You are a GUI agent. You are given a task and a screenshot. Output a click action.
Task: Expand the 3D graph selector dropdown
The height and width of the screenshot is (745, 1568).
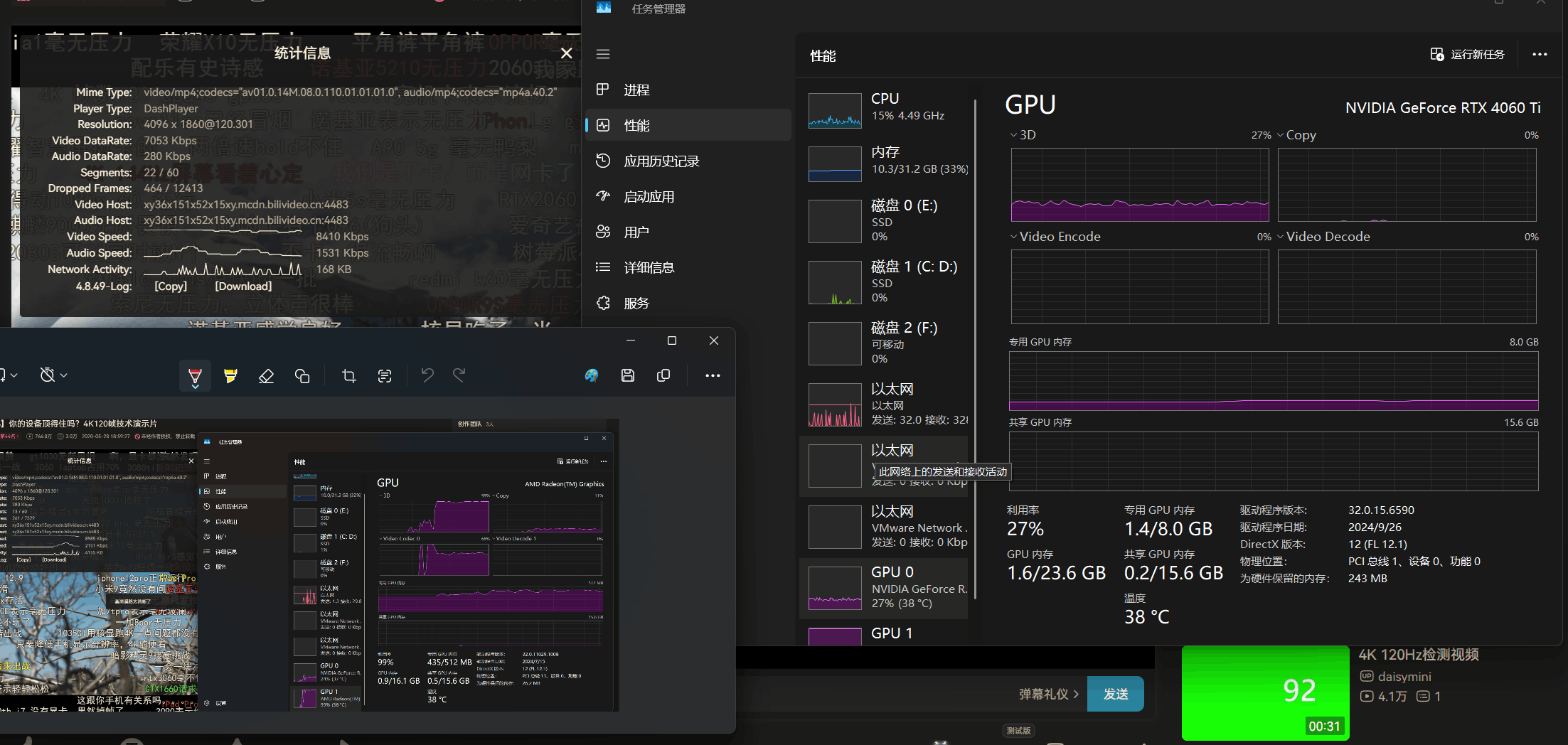click(1013, 135)
